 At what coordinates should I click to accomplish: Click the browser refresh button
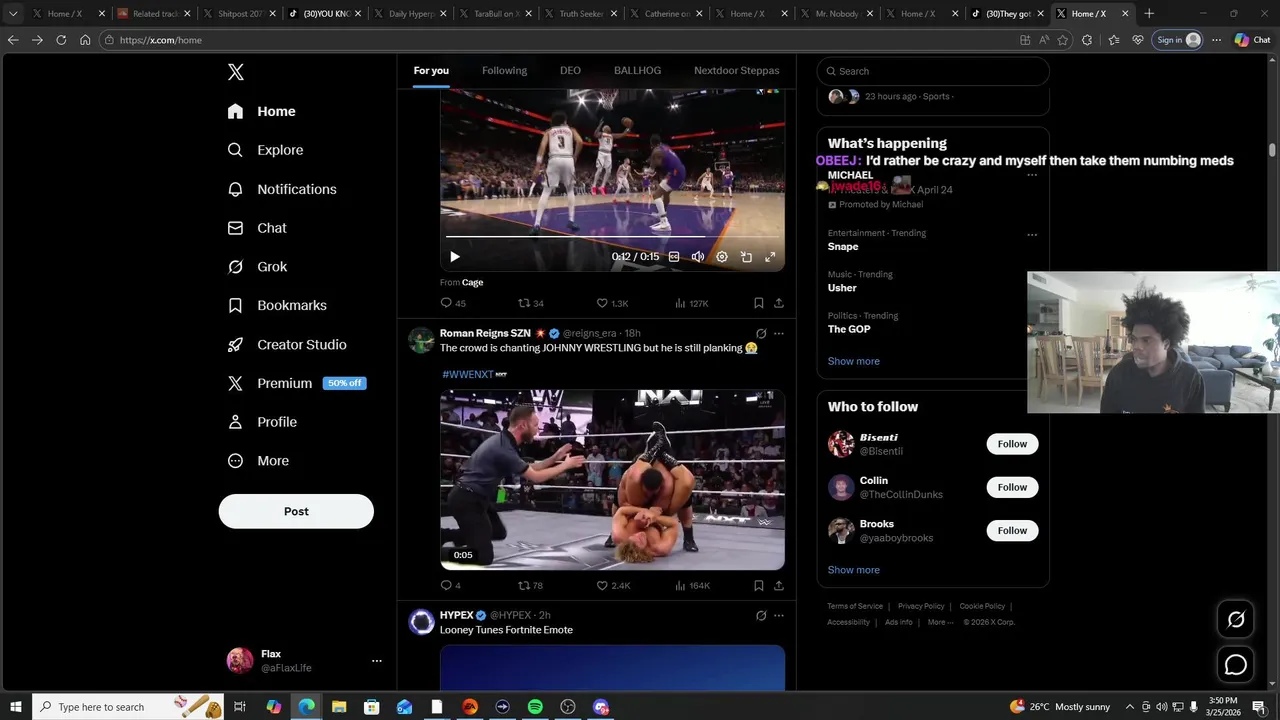click(61, 40)
